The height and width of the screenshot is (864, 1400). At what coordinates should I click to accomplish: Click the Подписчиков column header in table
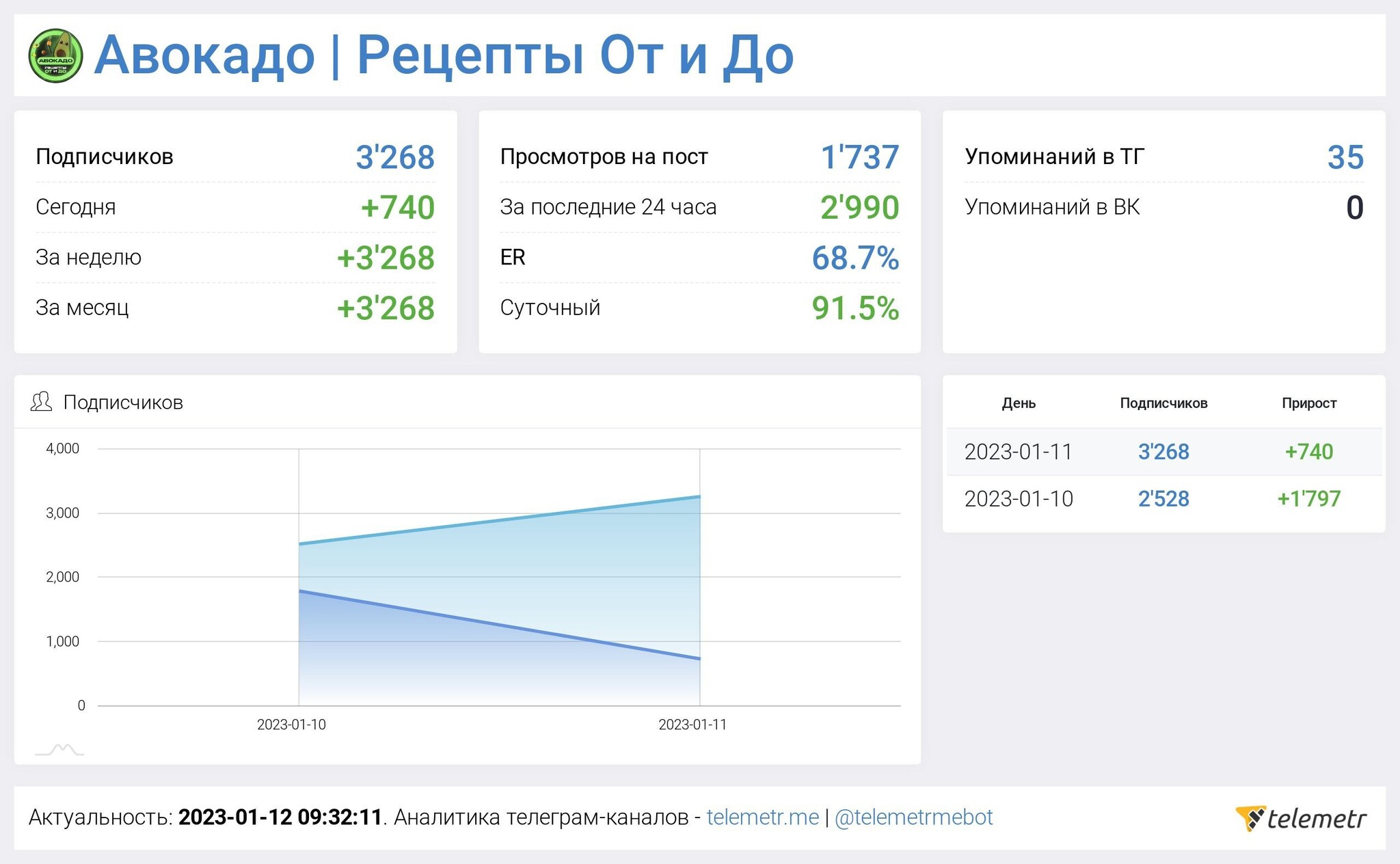point(1163,403)
